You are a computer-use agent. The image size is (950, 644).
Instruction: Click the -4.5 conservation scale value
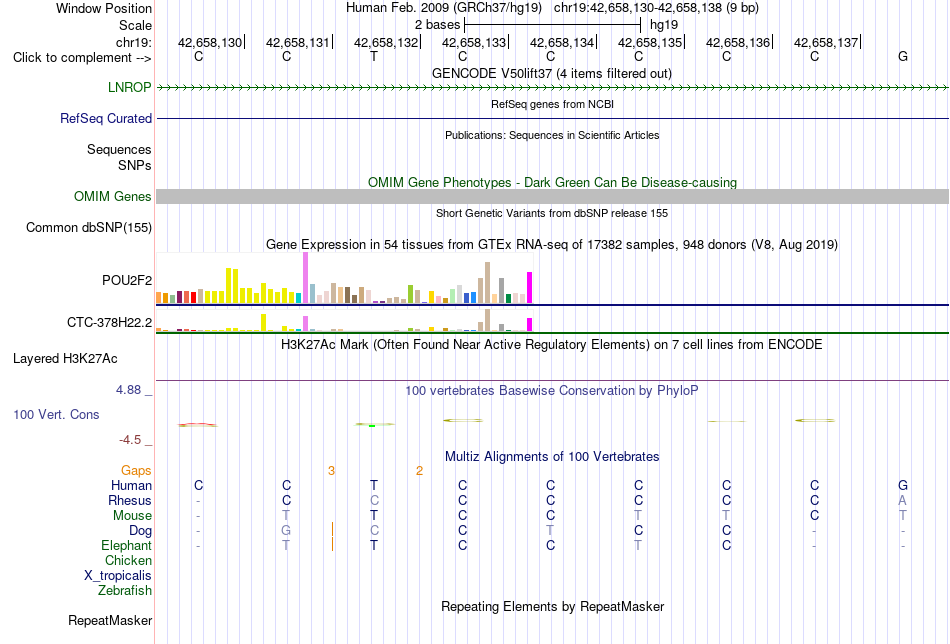click(x=130, y=440)
